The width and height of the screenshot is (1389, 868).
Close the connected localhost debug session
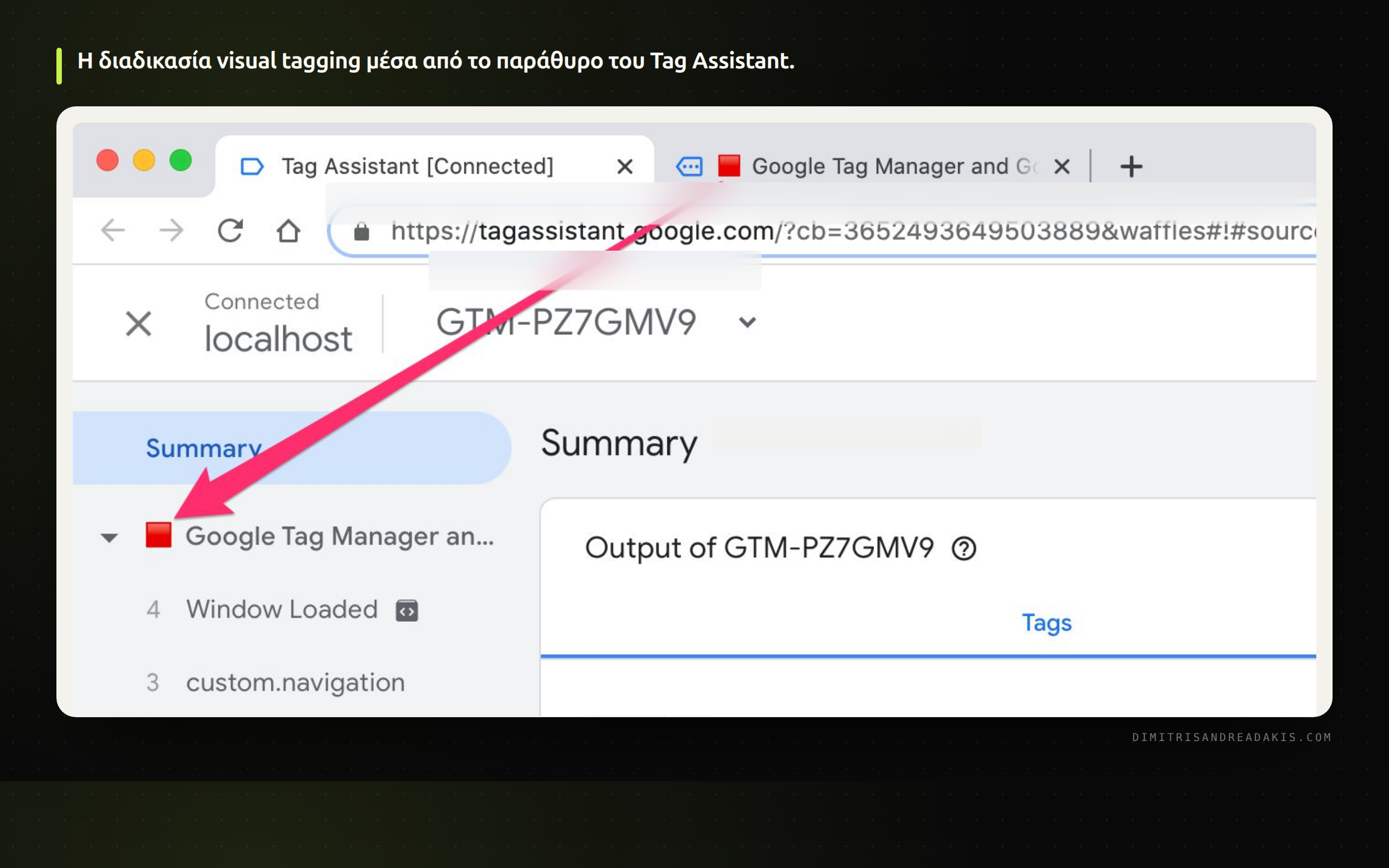pyautogui.click(x=138, y=323)
